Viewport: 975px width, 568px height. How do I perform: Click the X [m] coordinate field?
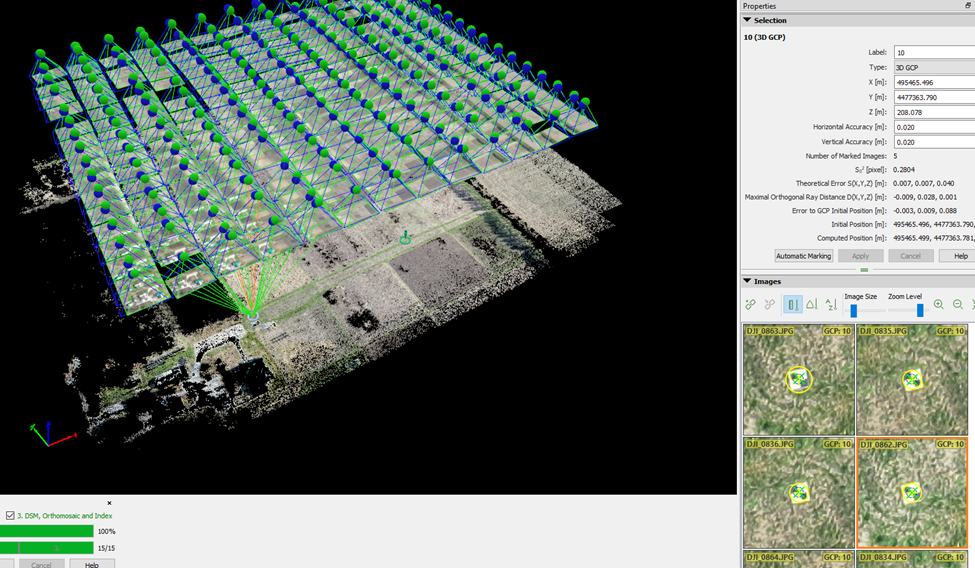935,82
